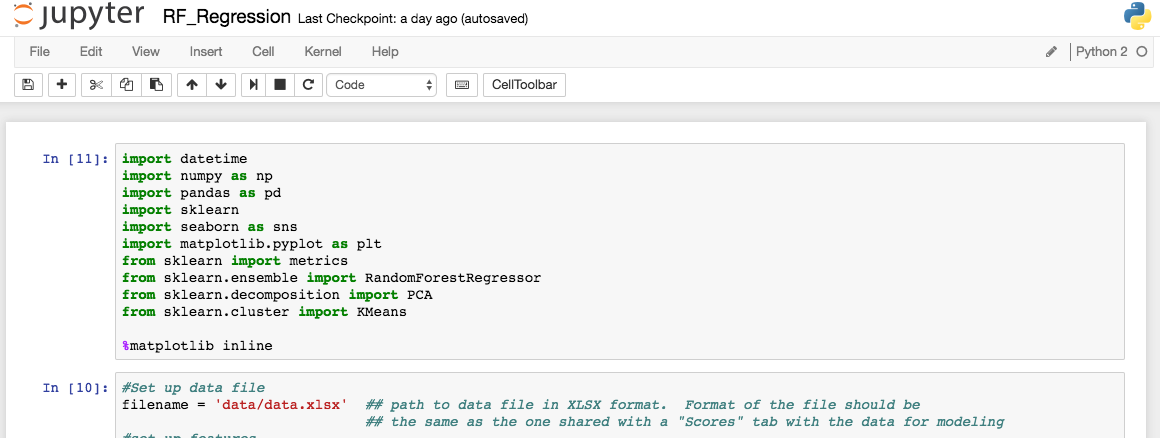
Task: Interrupt the kernel with stop icon
Action: [x=281, y=85]
